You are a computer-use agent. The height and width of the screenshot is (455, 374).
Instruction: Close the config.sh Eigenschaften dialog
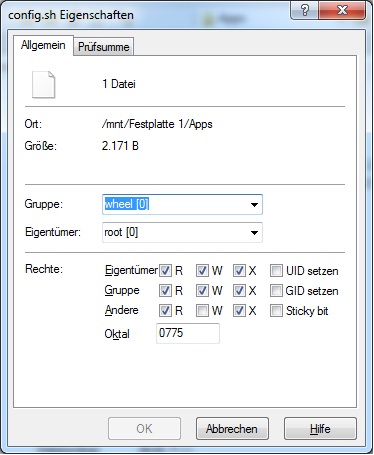pos(342,11)
